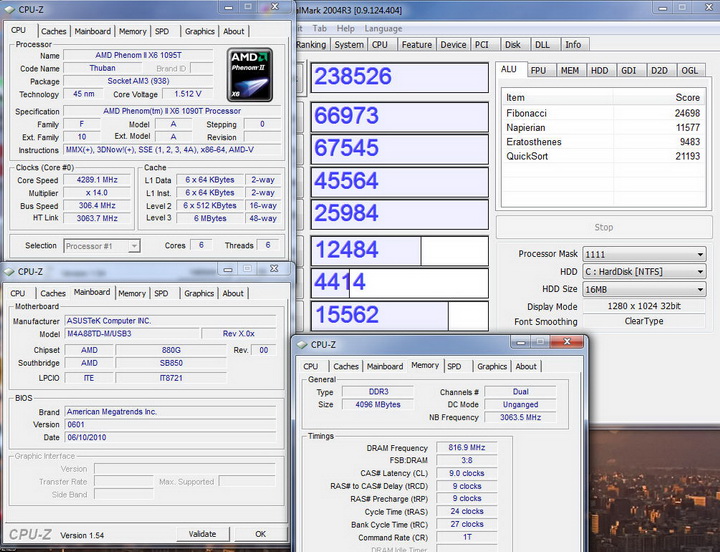This screenshot has width=720, height=552.
Task: Click the CPU-Z title icon in top-left window
Action: click(x=10, y=10)
